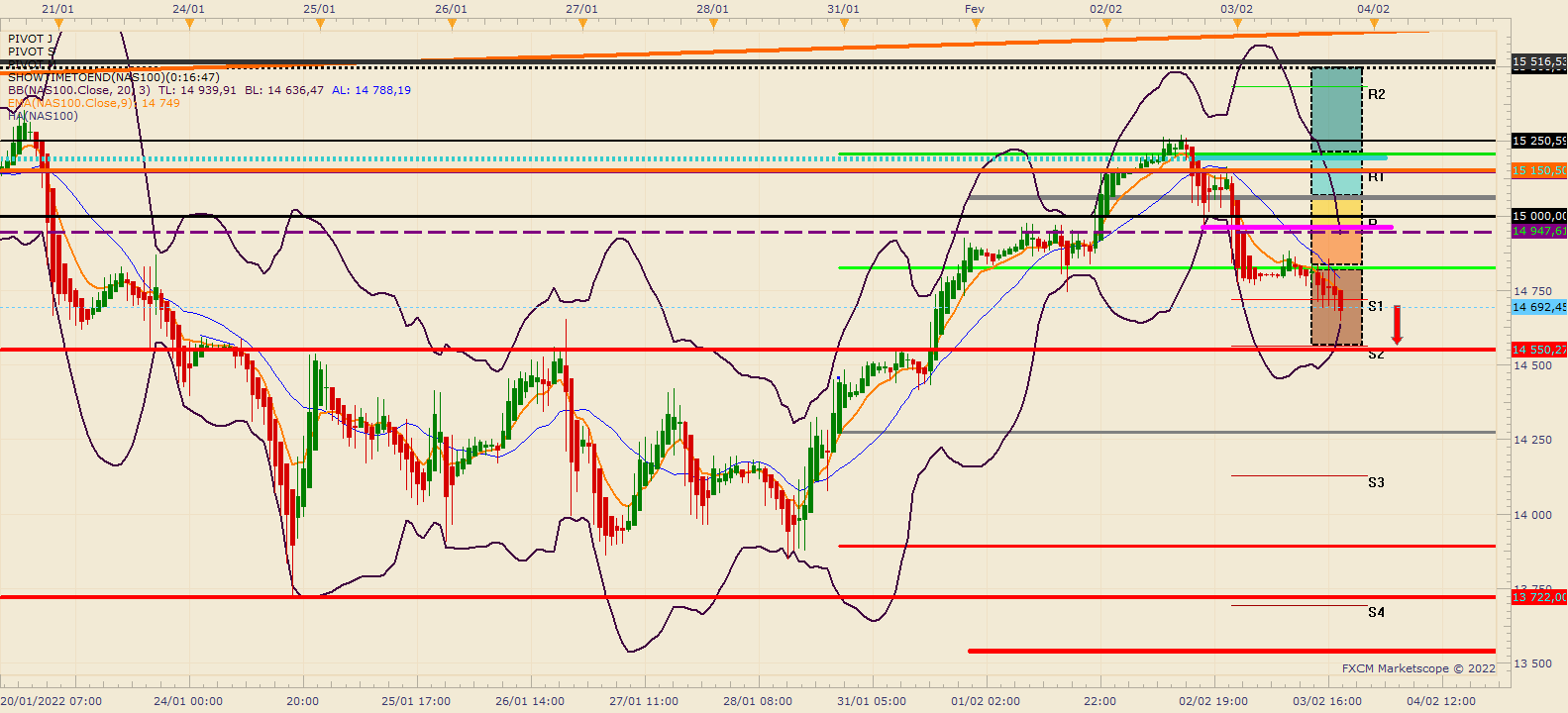Click the orange 15 150,50 price label
The height and width of the screenshot is (713, 1568).
tap(1539, 170)
